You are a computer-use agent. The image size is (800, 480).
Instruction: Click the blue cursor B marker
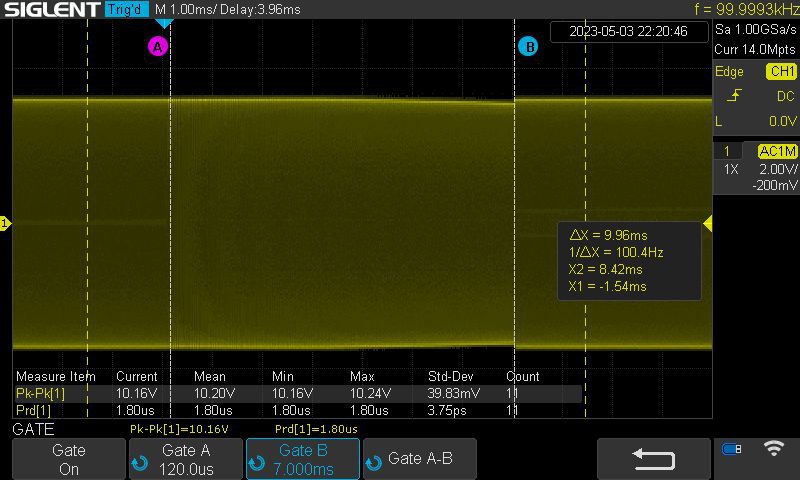point(528,47)
